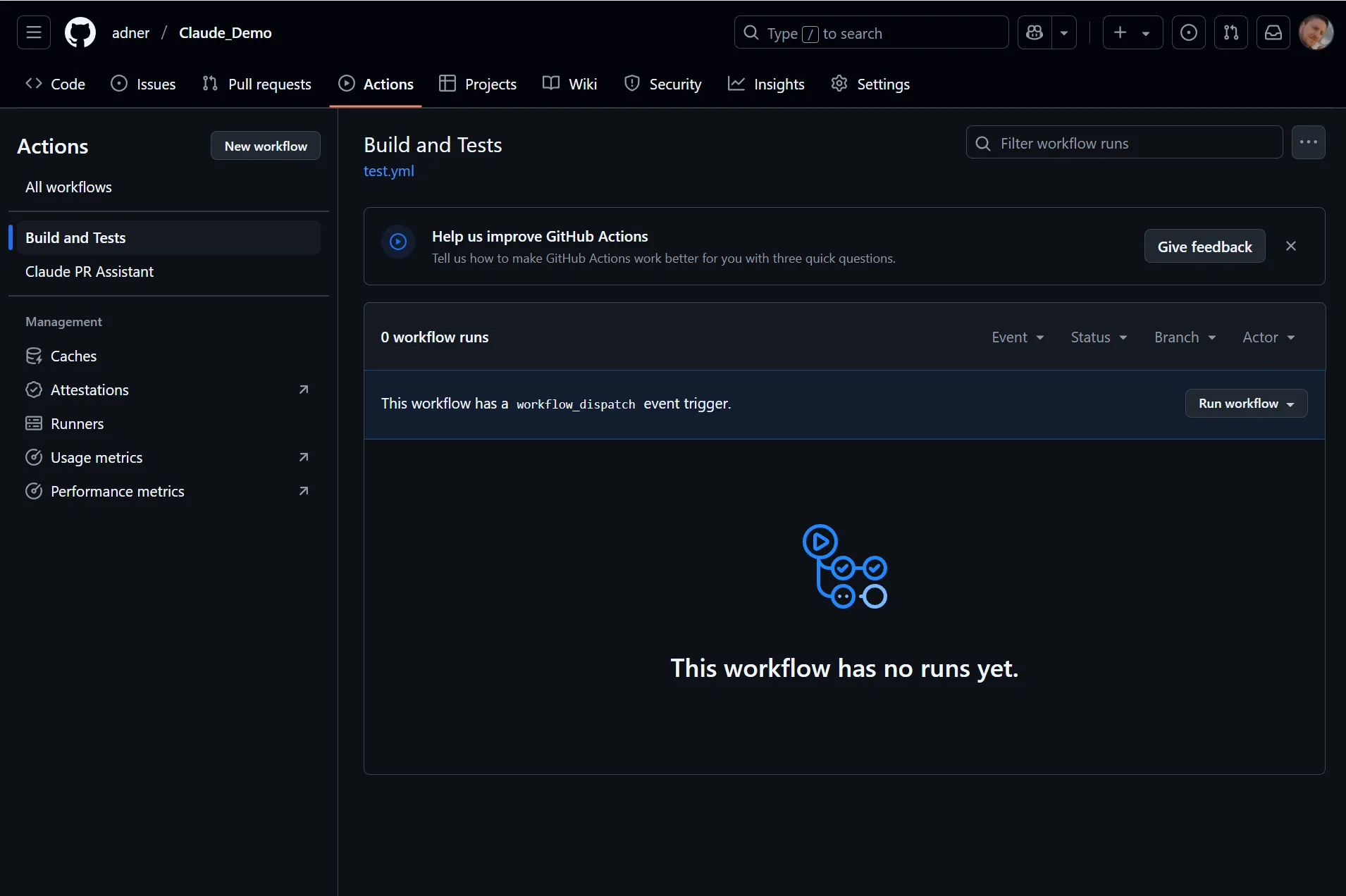Switch to the Projects tab
This screenshot has width=1346, height=896.
point(478,84)
